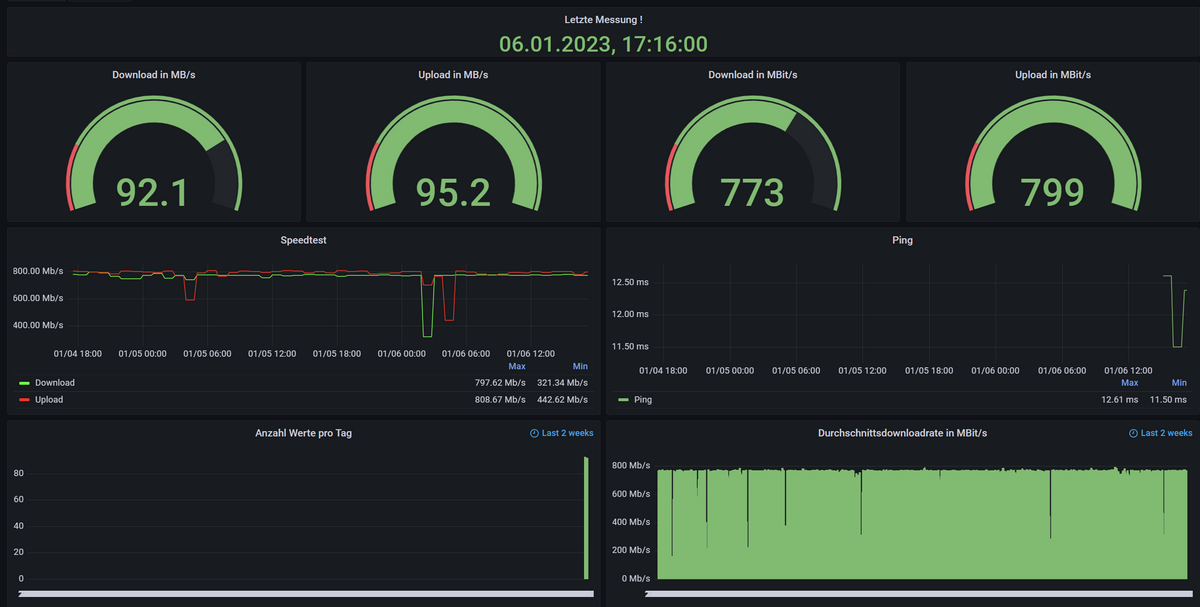Click the '200 Mb/s' axis label in Durchschnittsdownloadrate
Viewport: 1200px width, 607px height.
(x=631, y=550)
